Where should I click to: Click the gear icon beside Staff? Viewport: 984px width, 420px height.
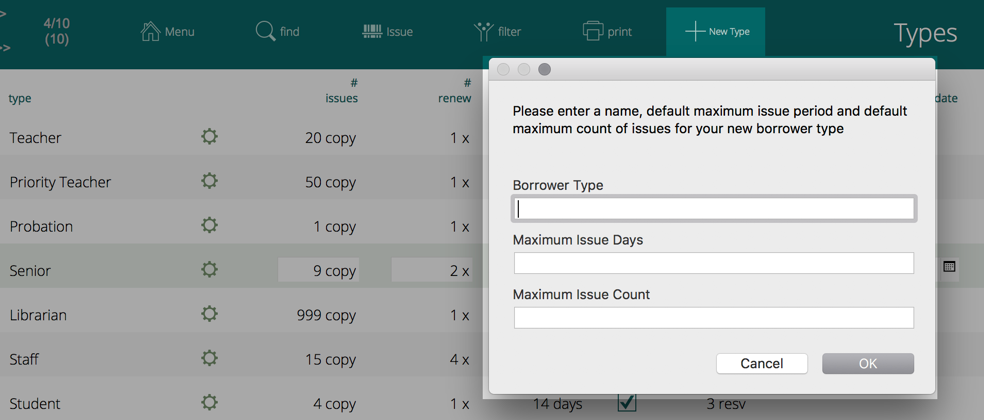click(x=209, y=358)
